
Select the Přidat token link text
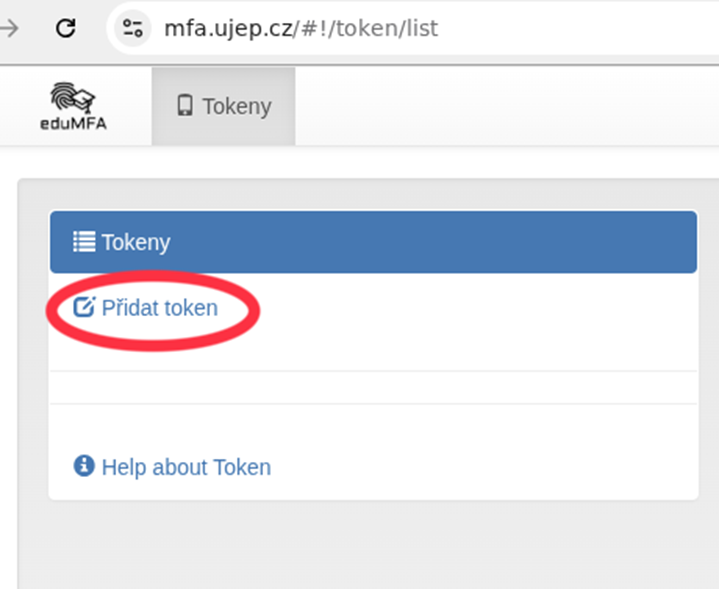[x=159, y=308]
